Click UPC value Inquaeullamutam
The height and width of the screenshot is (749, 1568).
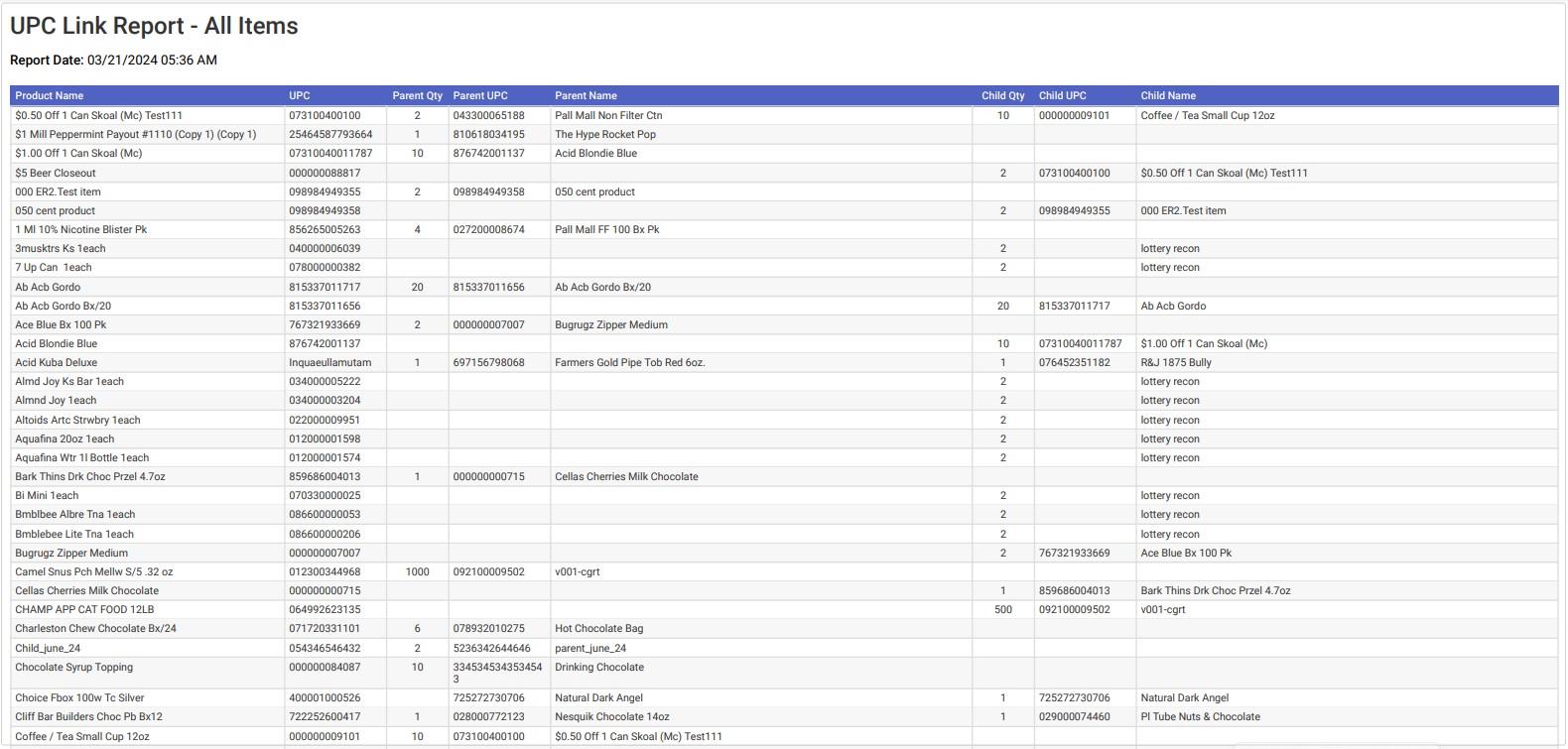pos(330,363)
